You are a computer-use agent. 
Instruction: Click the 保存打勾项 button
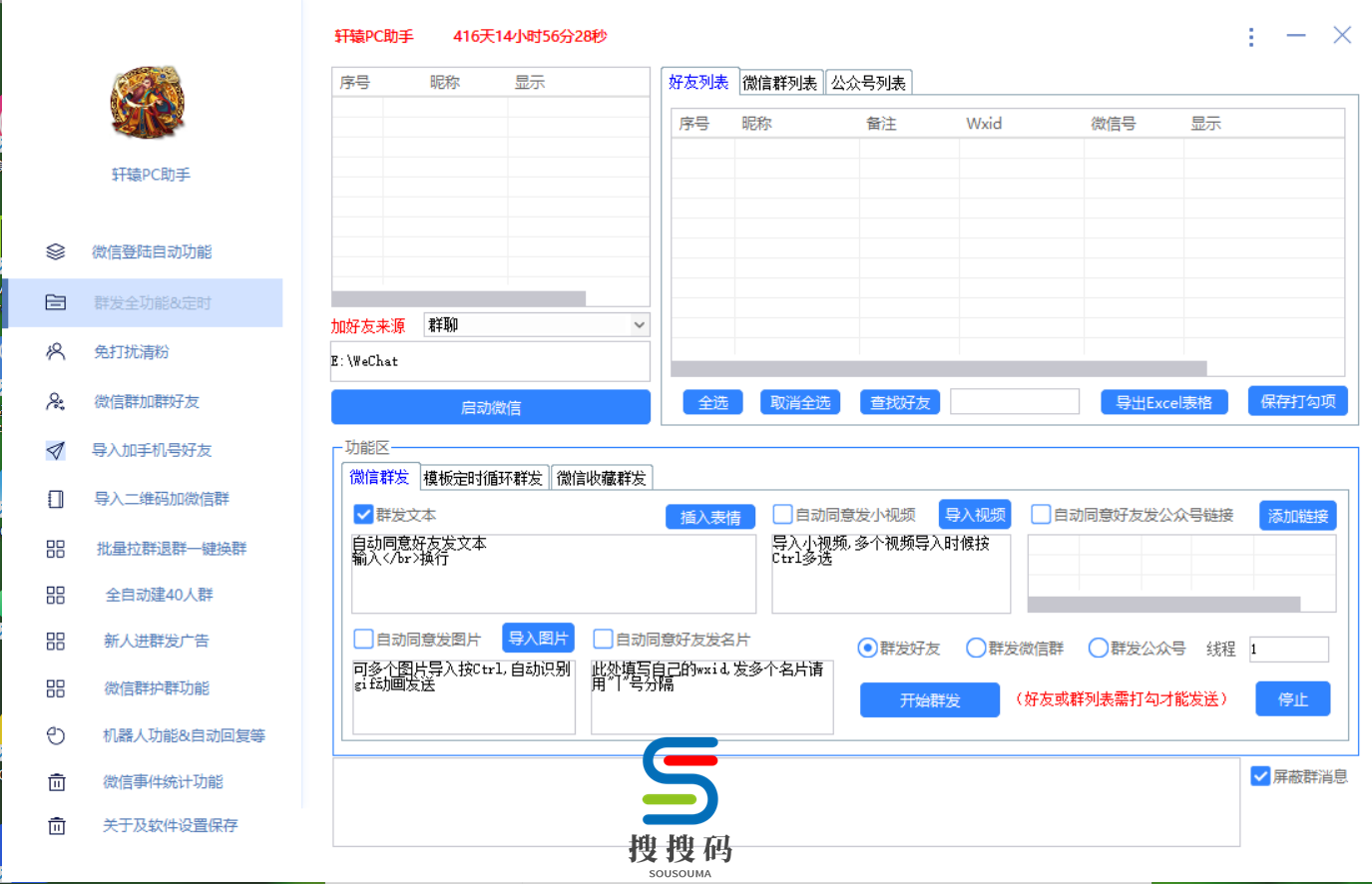(x=1298, y=401)
